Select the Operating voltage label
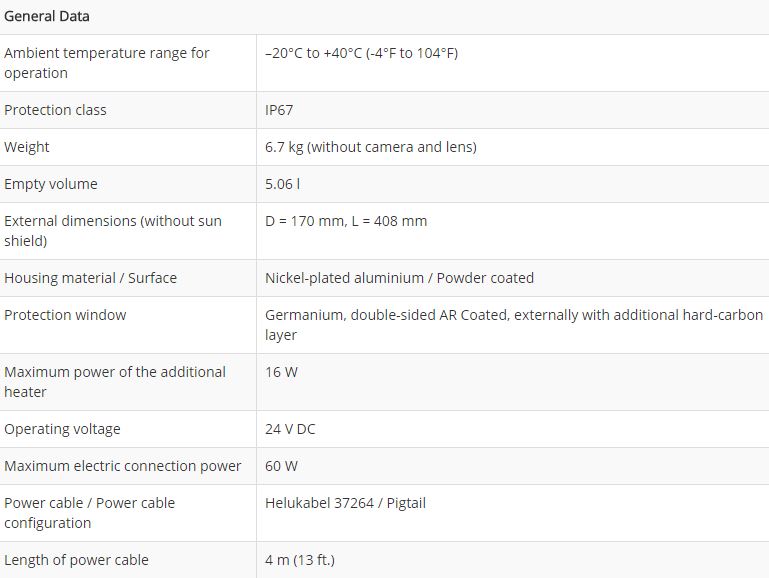Viewport: 769px width, 578px height. pyautogui.click(x=62, y=429)
